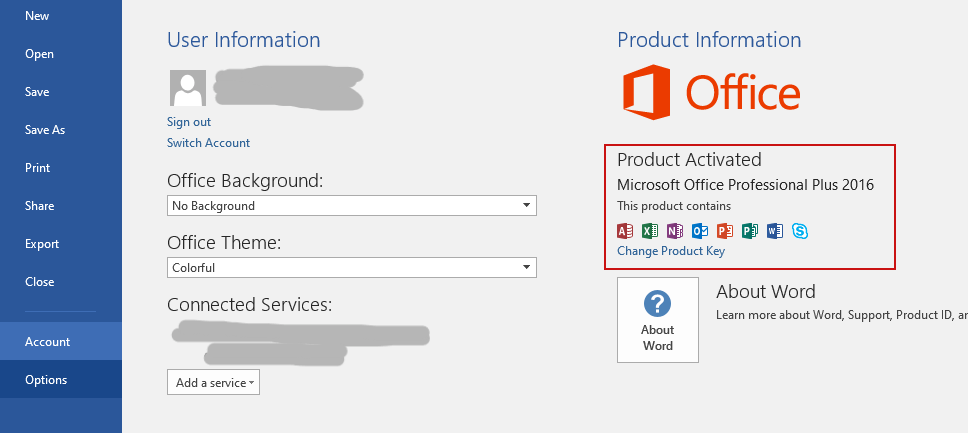Click the Sign out link
Viewport: 968px width, 433px height.
189,122
